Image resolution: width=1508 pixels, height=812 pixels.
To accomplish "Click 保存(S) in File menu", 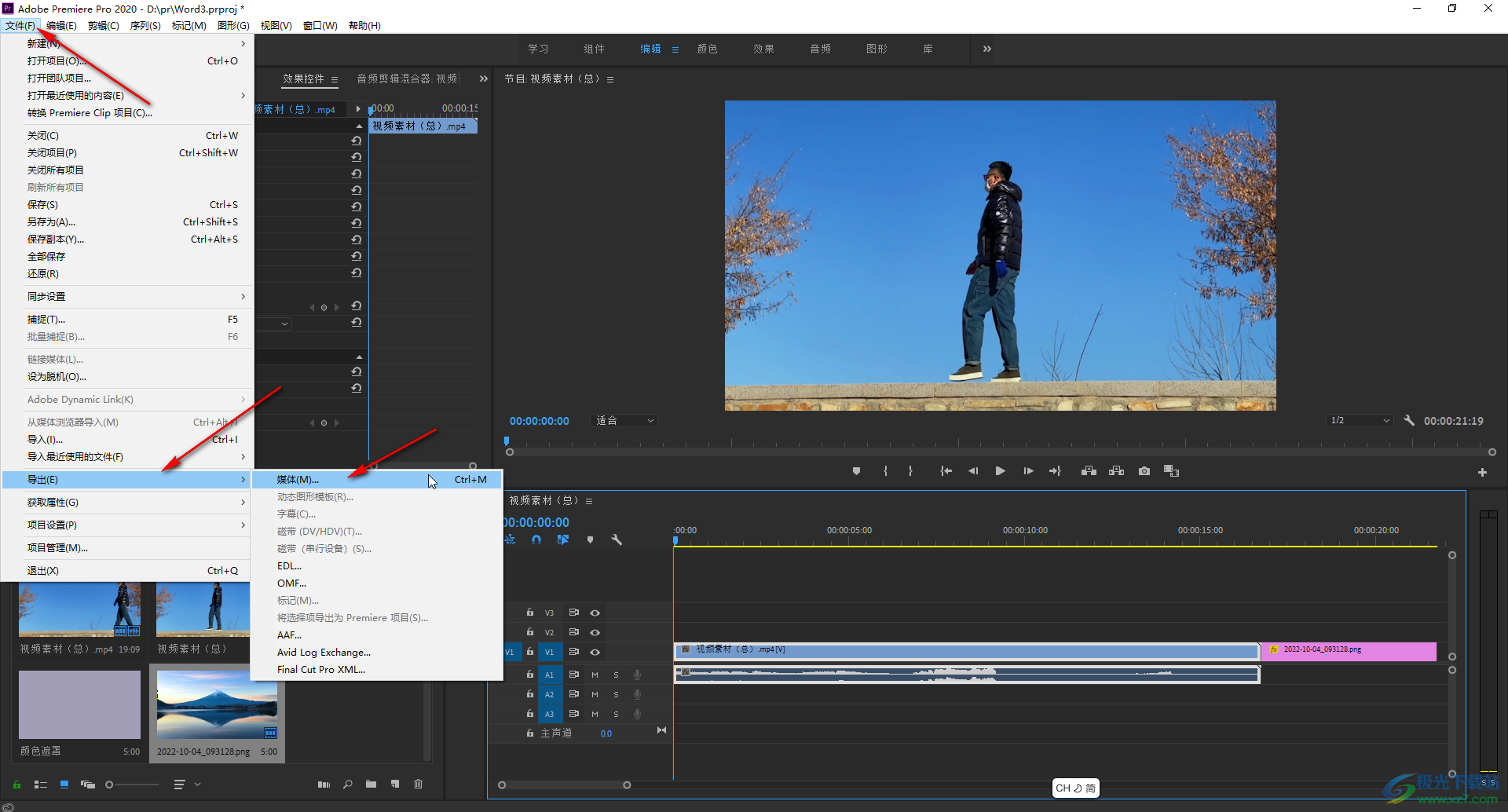I will pos(127,205).
